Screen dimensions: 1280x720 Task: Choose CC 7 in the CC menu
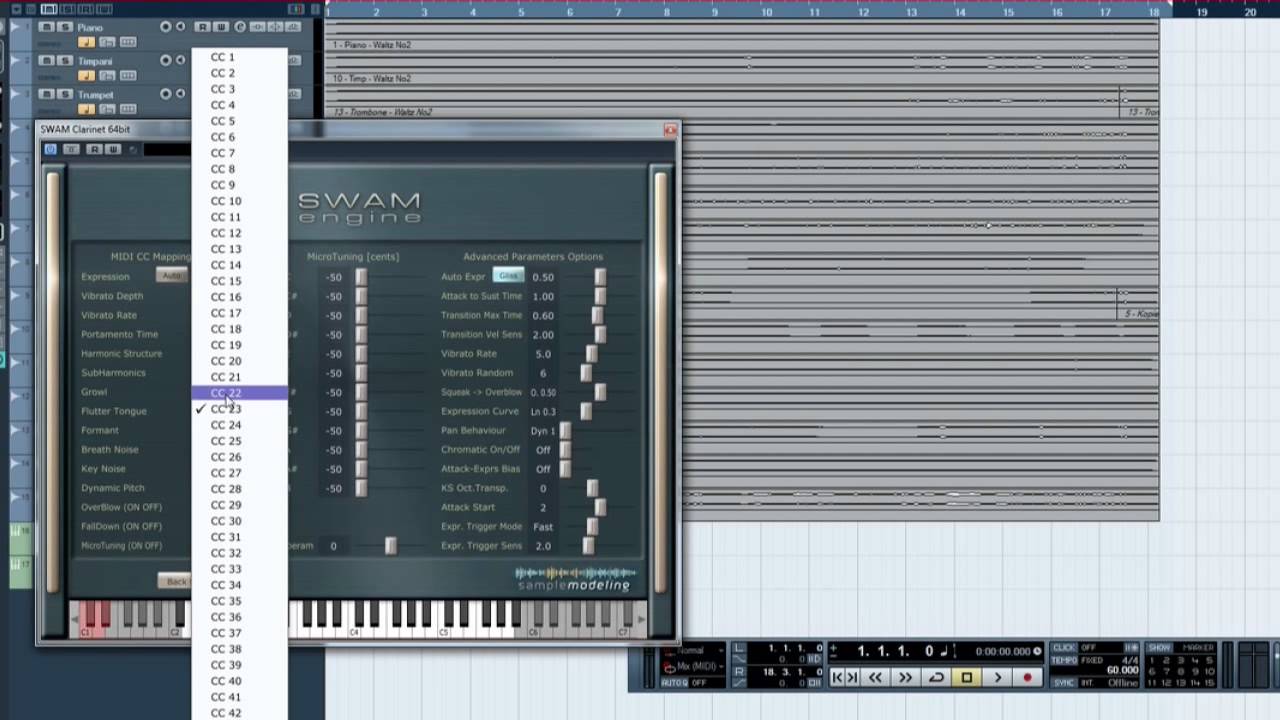tap(239, 153)
